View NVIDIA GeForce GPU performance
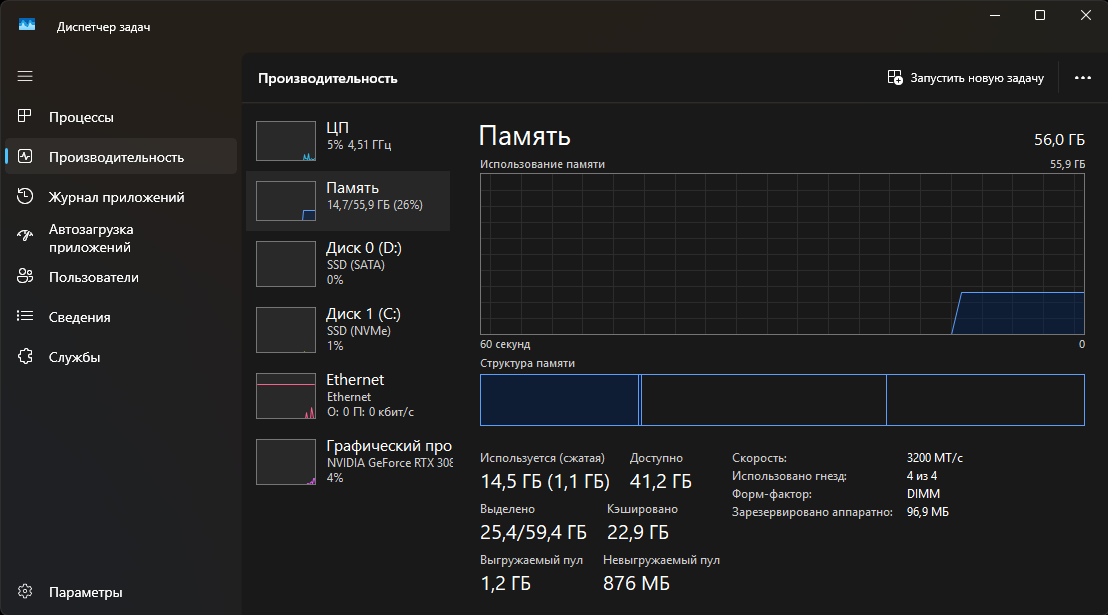The height and width of the screenshot is (615, 1108). [x=348, y=460]
